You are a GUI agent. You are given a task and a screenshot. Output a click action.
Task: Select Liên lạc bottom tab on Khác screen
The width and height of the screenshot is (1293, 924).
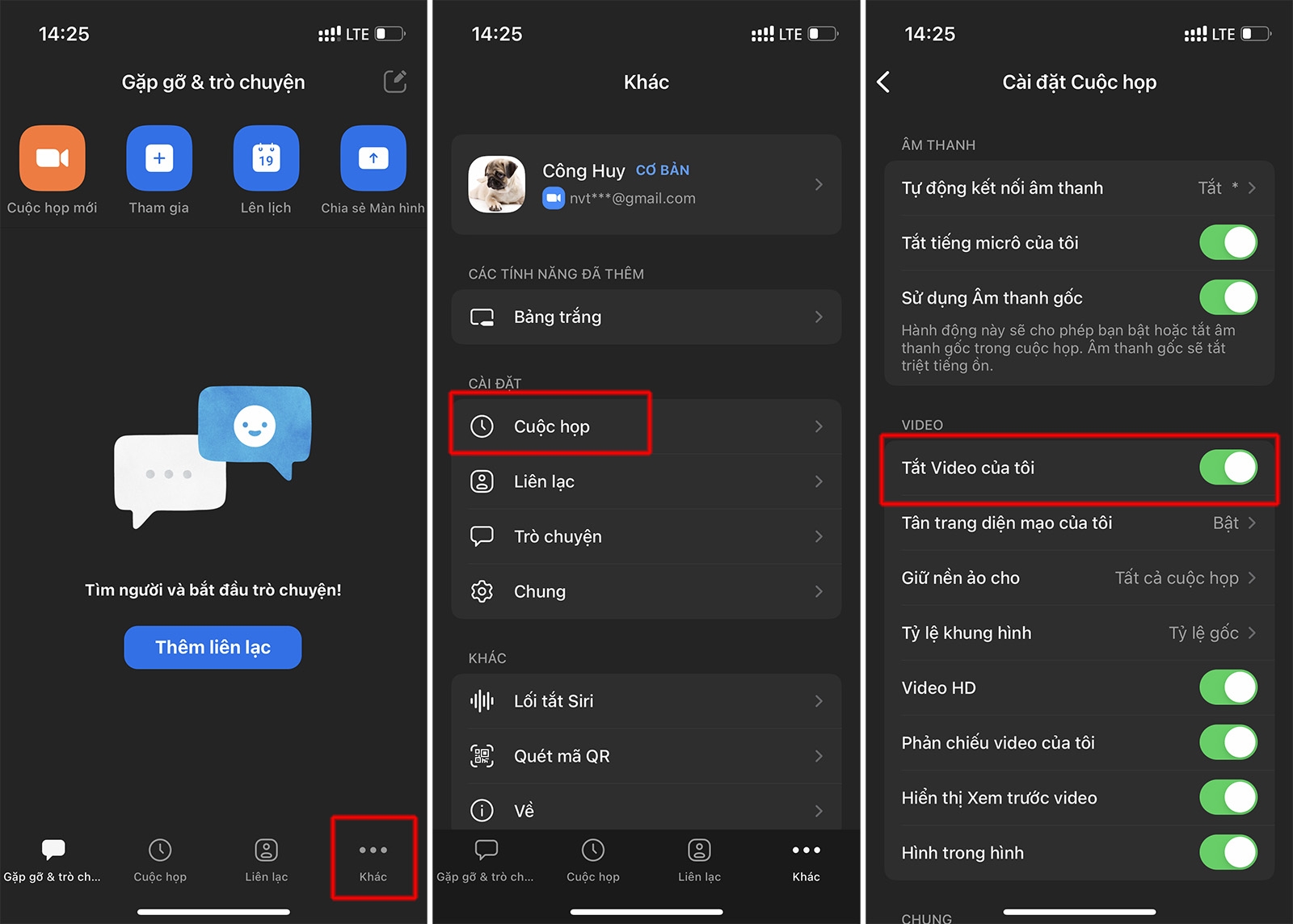pyautogui.click(x=700, y=860)
